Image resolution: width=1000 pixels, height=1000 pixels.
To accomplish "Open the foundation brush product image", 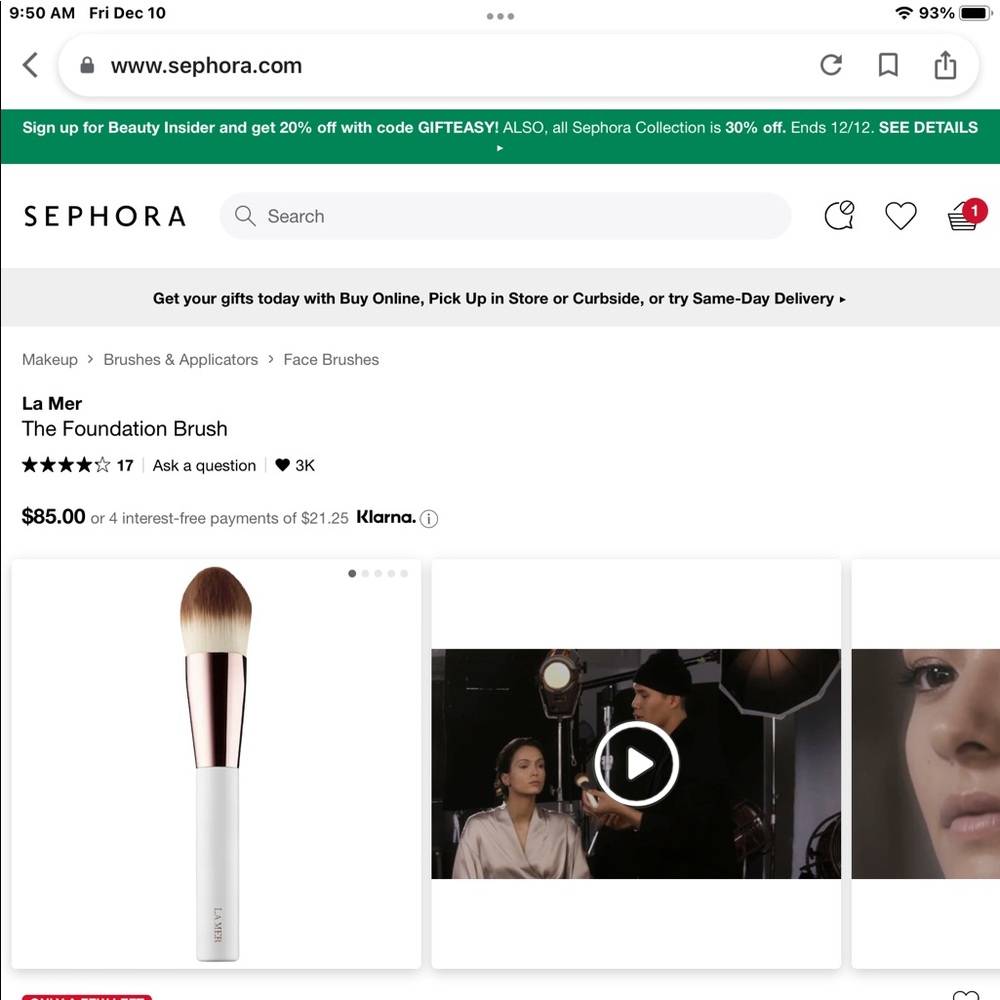I will click(216, 763).
